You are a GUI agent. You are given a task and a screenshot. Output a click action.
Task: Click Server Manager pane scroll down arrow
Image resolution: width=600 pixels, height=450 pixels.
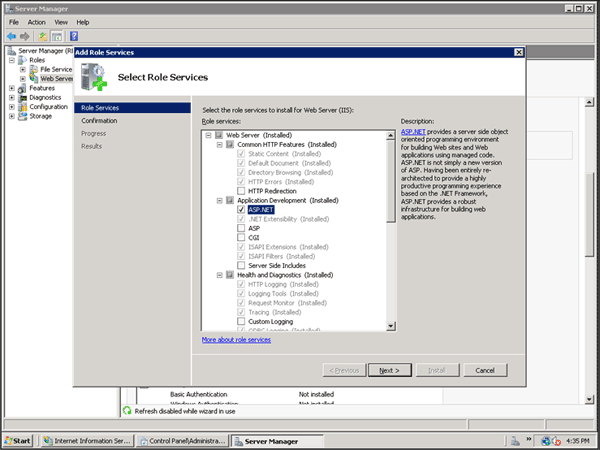tap(589, 399)
